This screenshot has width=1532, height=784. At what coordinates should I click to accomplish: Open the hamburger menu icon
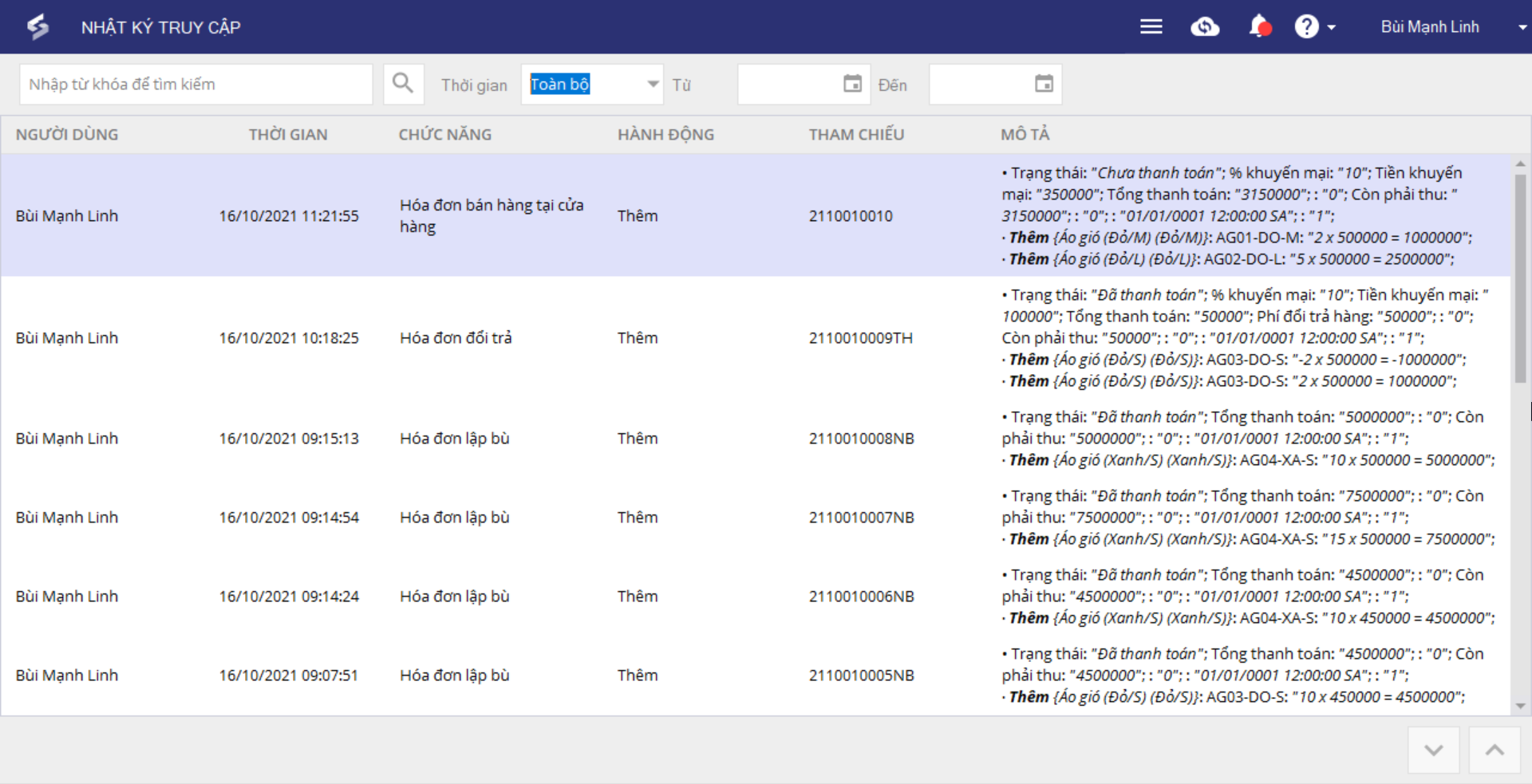pos(1151,27)
